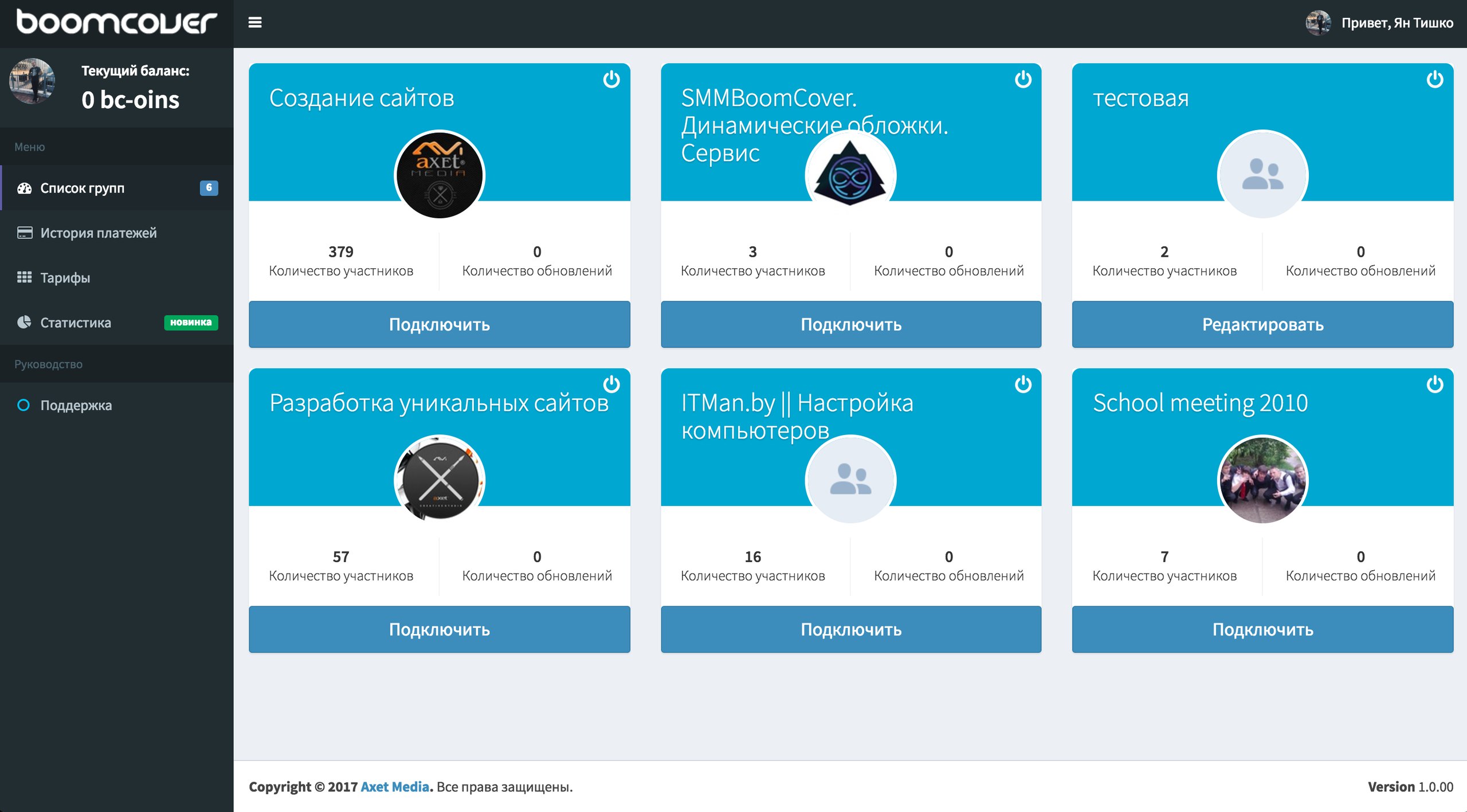Viewport: 1467px width, 812px height.
Task: Click the новинка badge on Статистика
Action: tap(191, 322)
